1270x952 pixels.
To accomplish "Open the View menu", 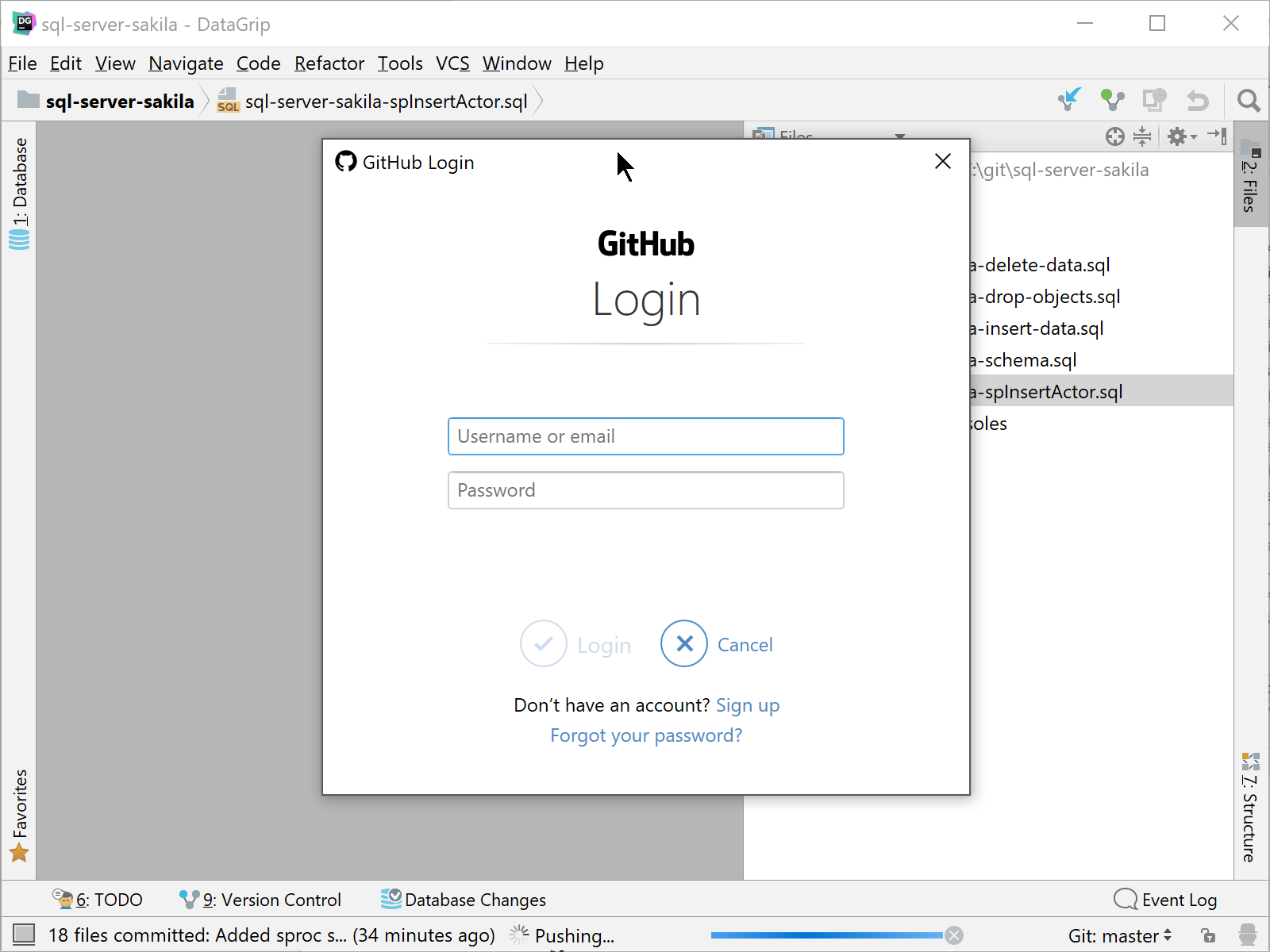I will (x=115, y=63).
